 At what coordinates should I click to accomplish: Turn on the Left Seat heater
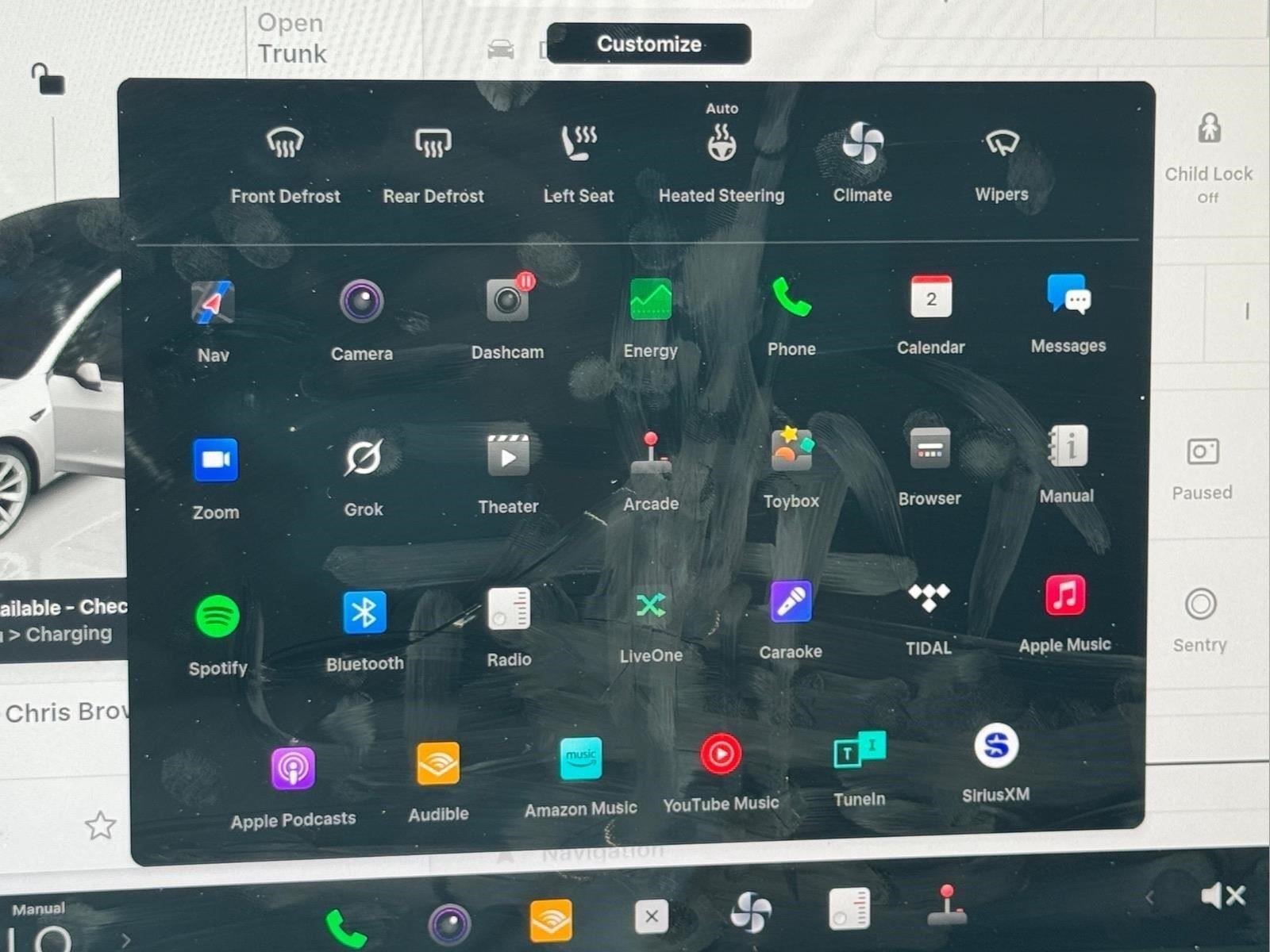[x=579, y=143]
